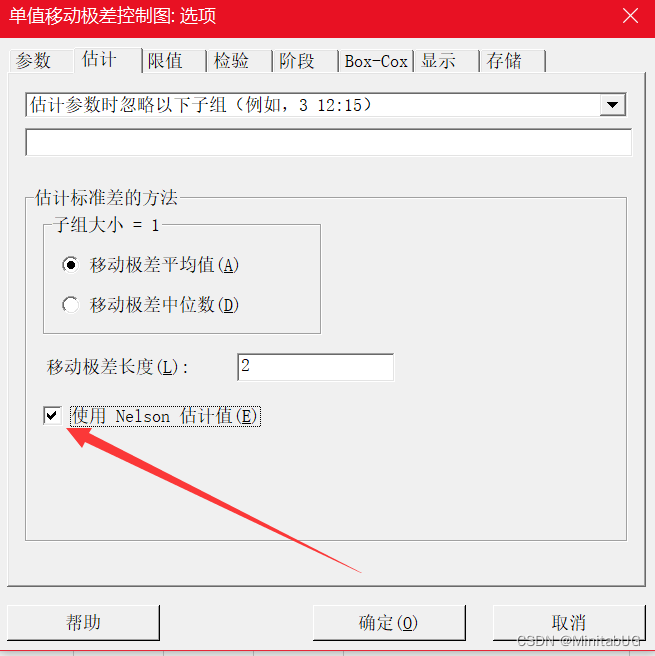The height and width of the screenshot is (656, 655).
Task: Confirm with the 确定(O) button
Action: (389, 622)
